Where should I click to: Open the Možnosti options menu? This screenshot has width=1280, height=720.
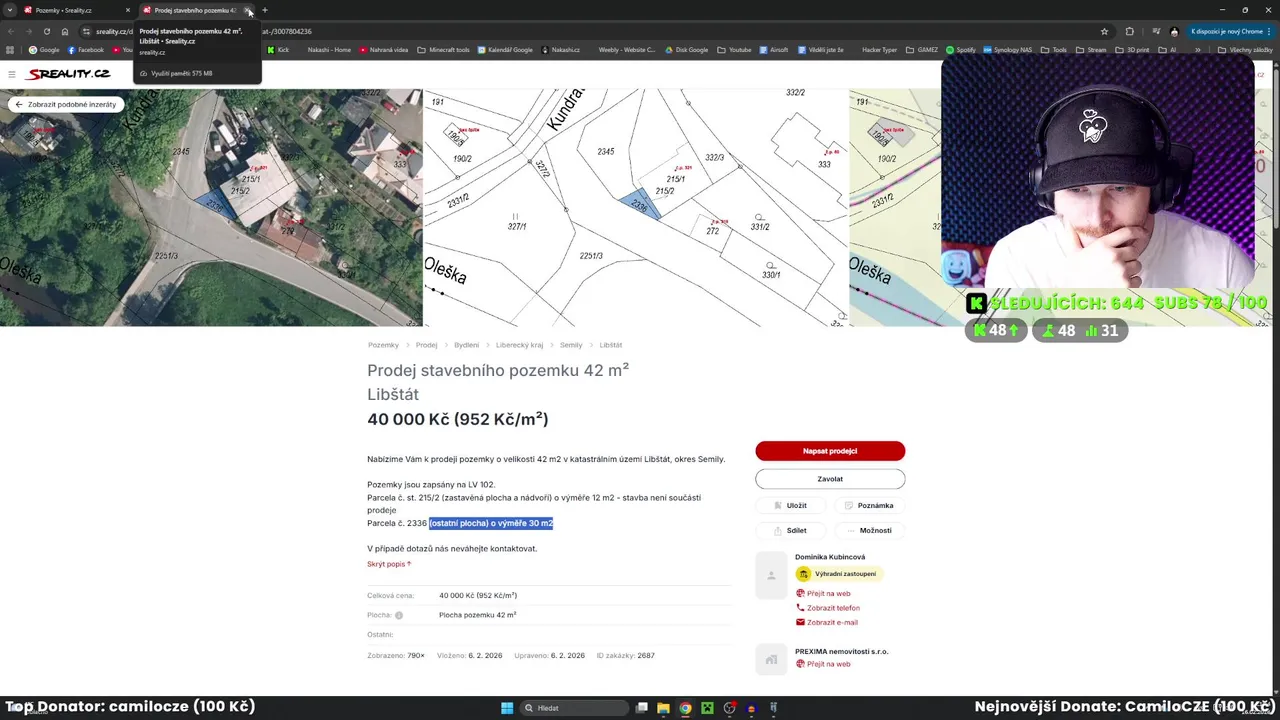pyautogui.click(x=869, y=530)
